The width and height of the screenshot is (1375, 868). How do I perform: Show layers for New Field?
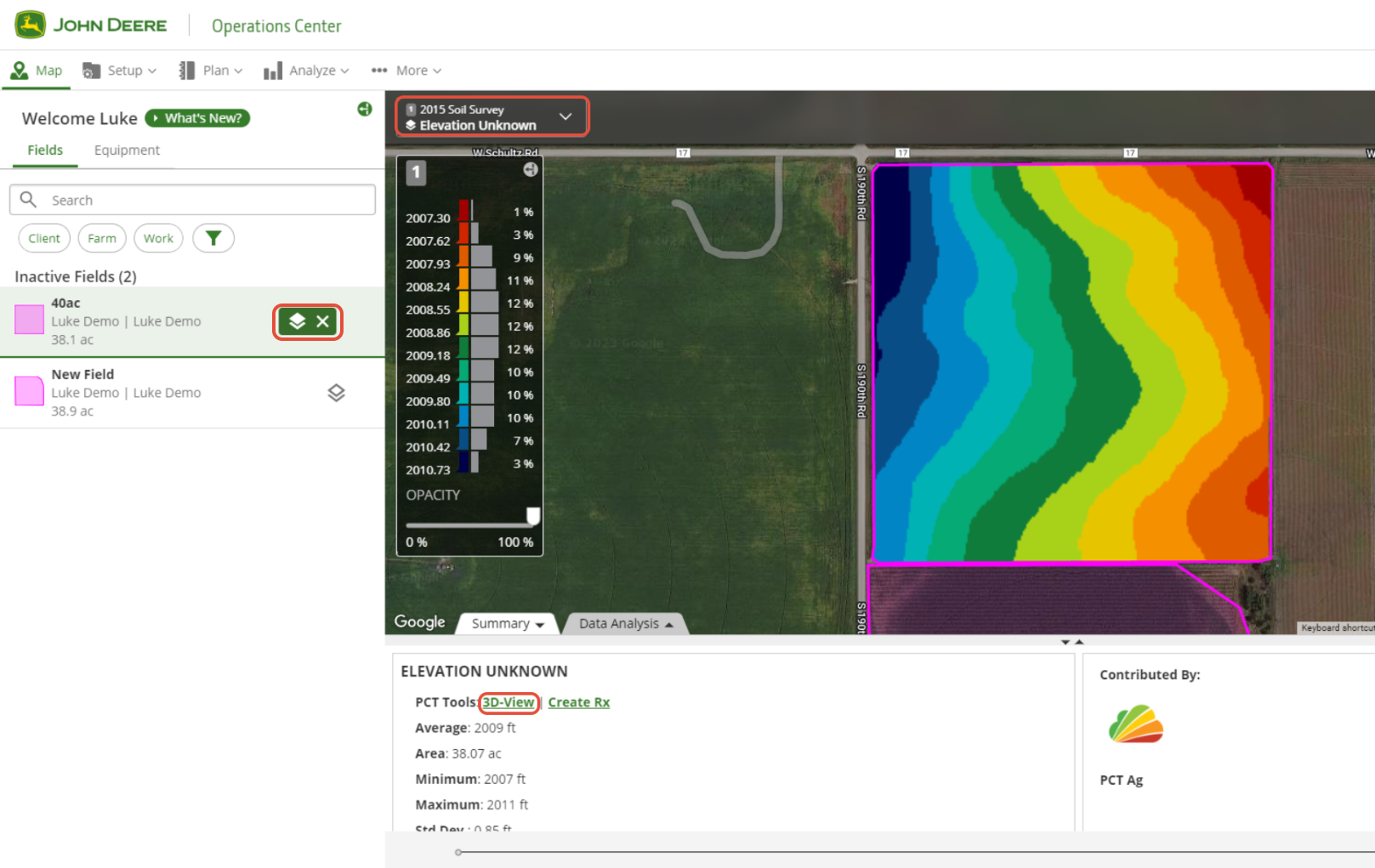(336, 393)
